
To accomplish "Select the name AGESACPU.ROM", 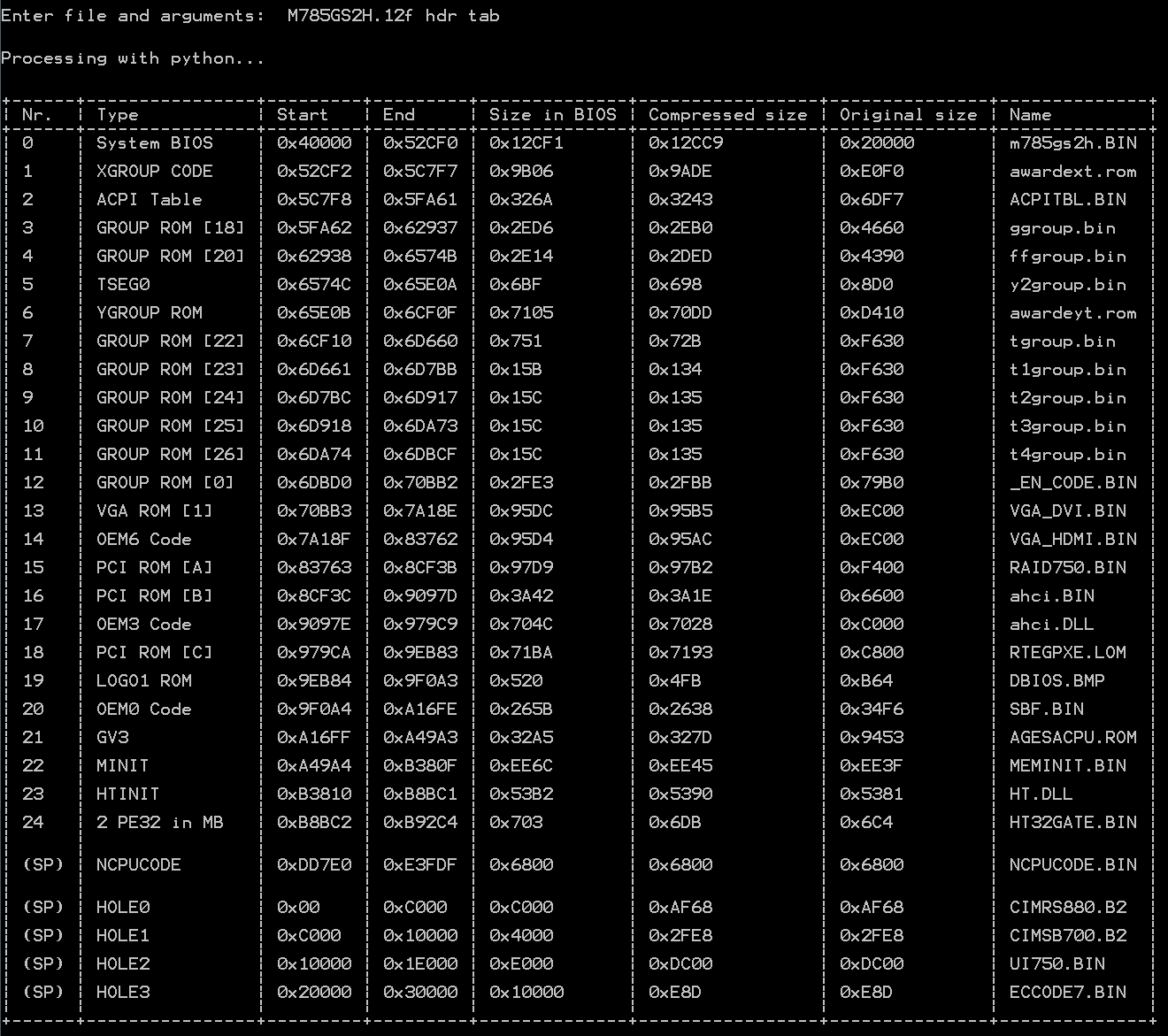I will [x=1072, y=737].
